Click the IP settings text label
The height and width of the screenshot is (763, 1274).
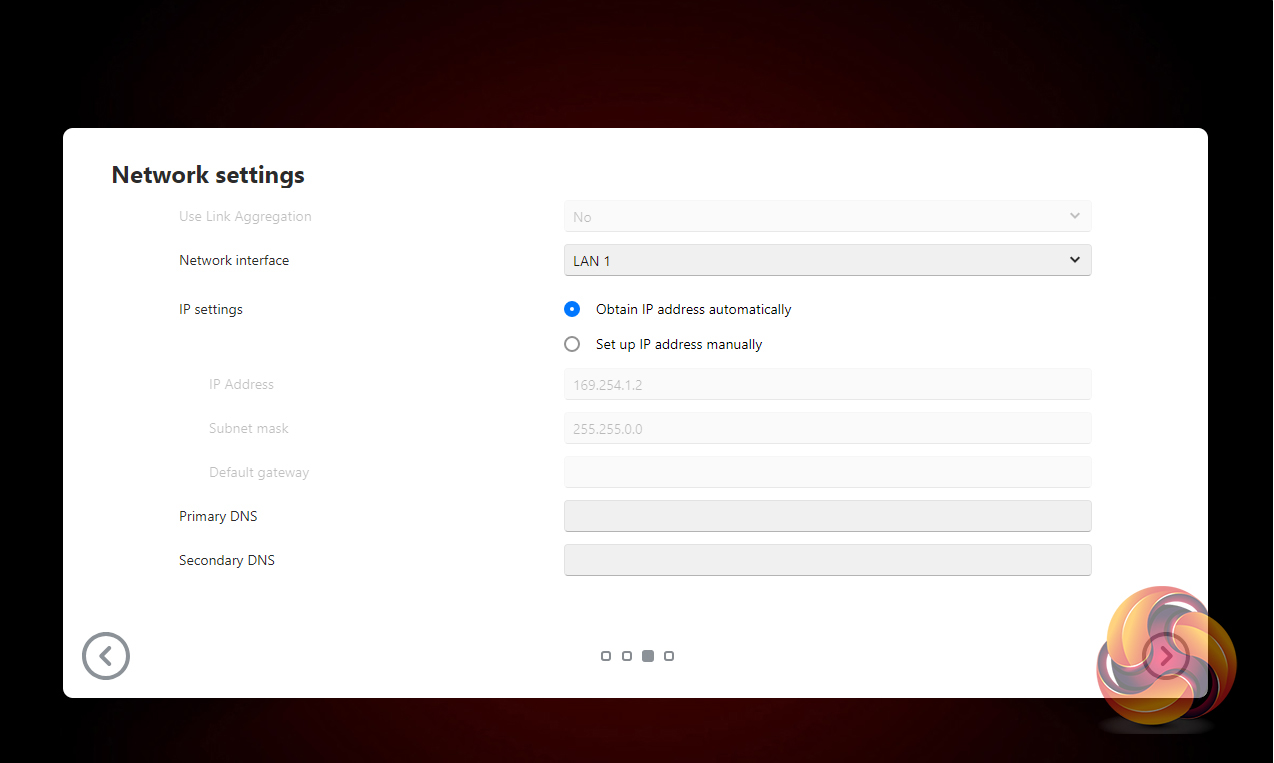(211, 309)
